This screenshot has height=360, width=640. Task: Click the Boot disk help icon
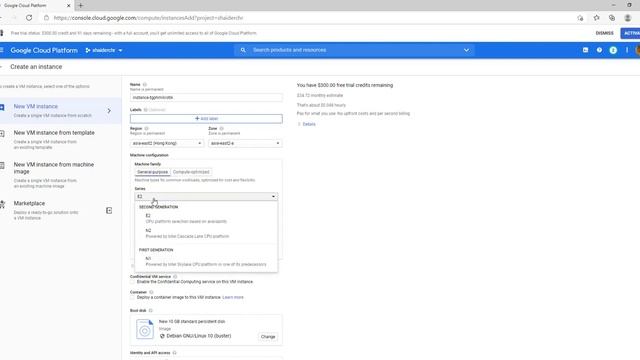pos(151,311)
